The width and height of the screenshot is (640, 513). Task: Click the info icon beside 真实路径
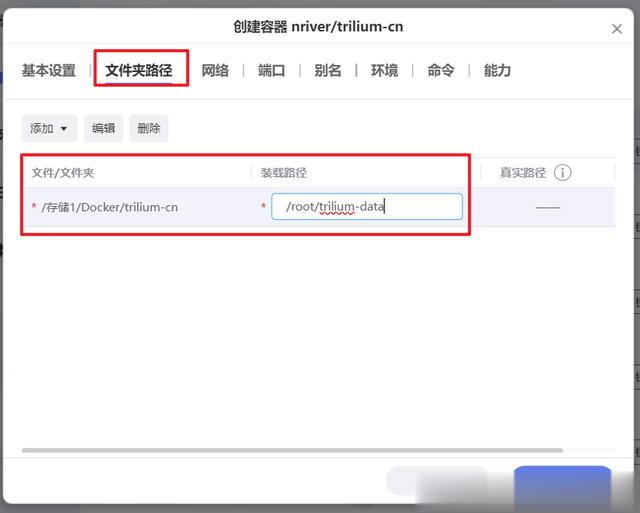coord(562,173)
